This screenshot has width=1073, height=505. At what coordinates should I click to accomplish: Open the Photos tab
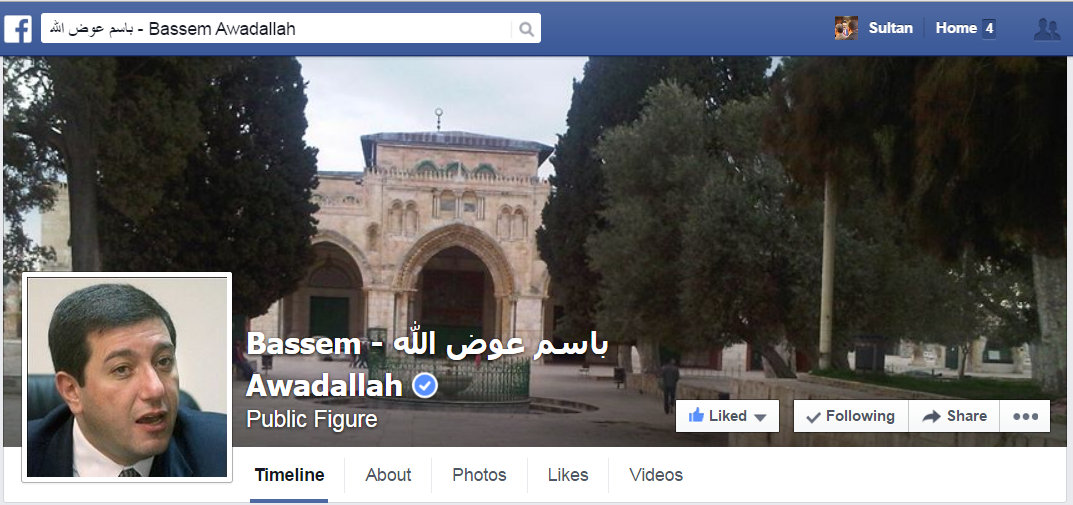click(x=479, y=475)
